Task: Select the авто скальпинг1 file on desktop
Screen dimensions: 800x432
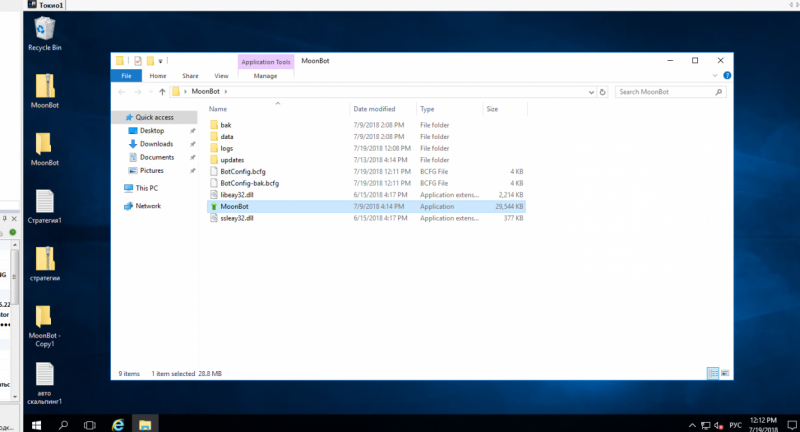Action: click(x=44, y=384)
